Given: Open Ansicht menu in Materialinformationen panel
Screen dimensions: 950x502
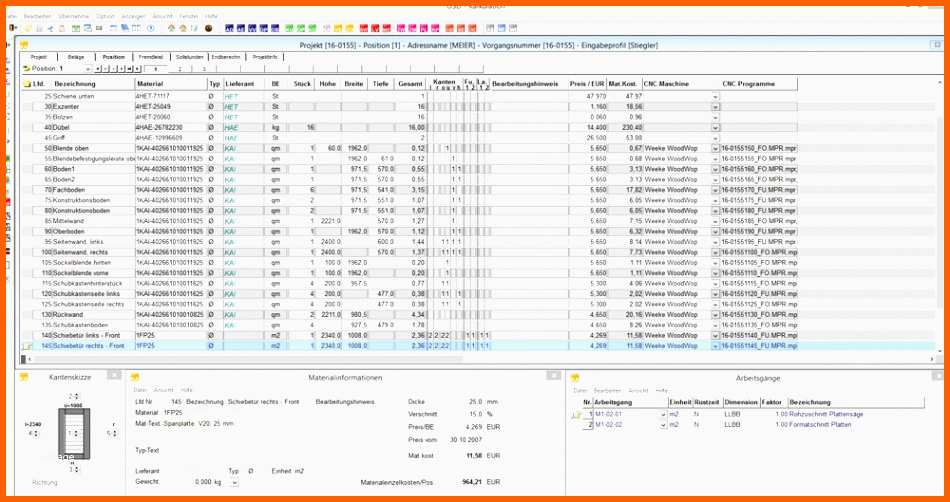Looking at the screenshot, I should pyautogui.click(x=164, y=391).
